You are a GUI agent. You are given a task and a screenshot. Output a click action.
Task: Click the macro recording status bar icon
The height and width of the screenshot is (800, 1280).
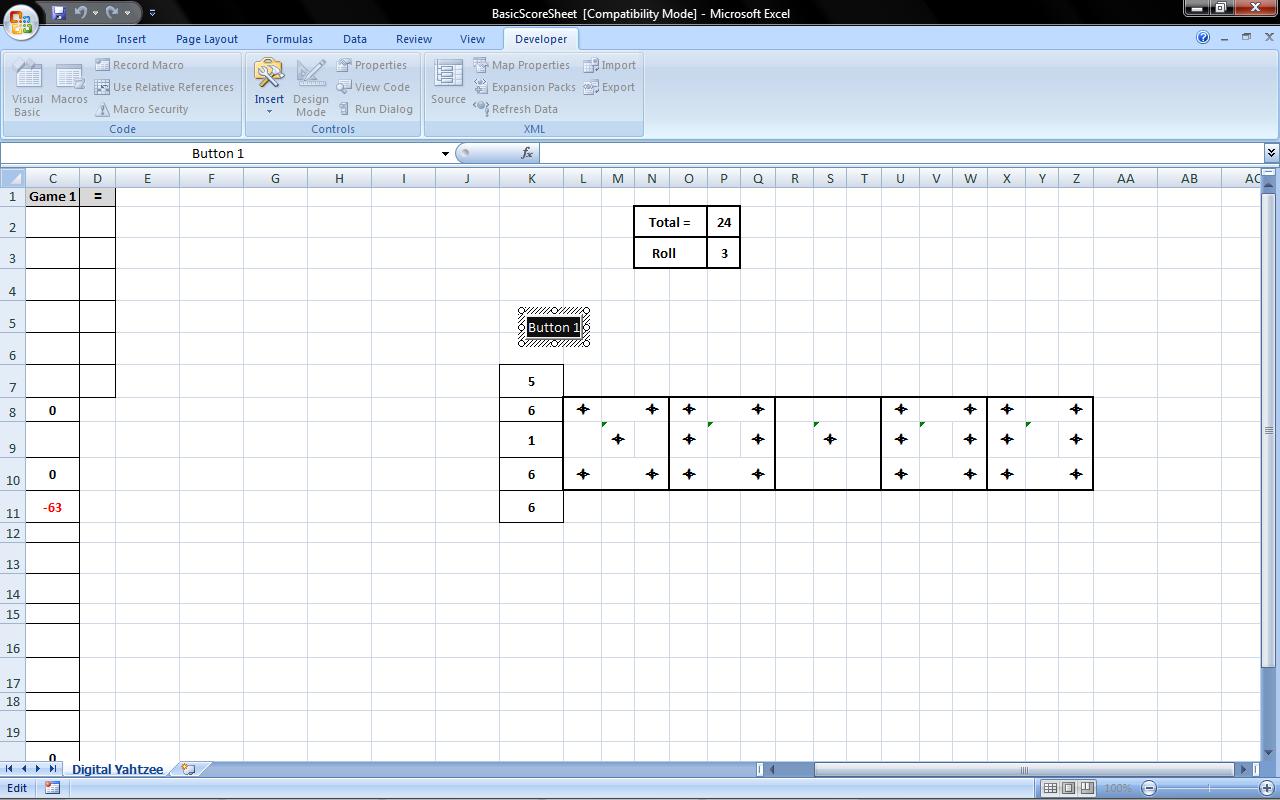(52, 788)
